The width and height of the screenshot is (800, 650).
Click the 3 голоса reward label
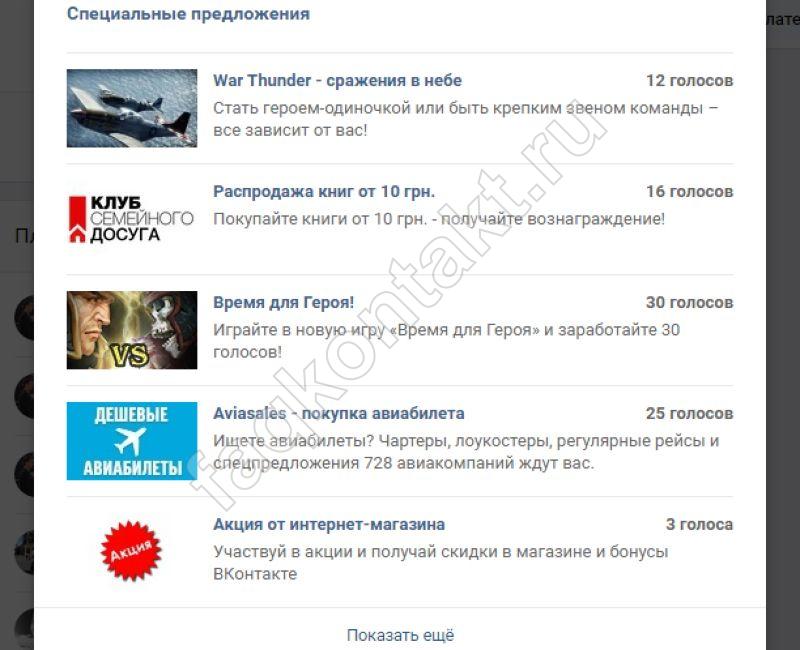pos(699,524)
